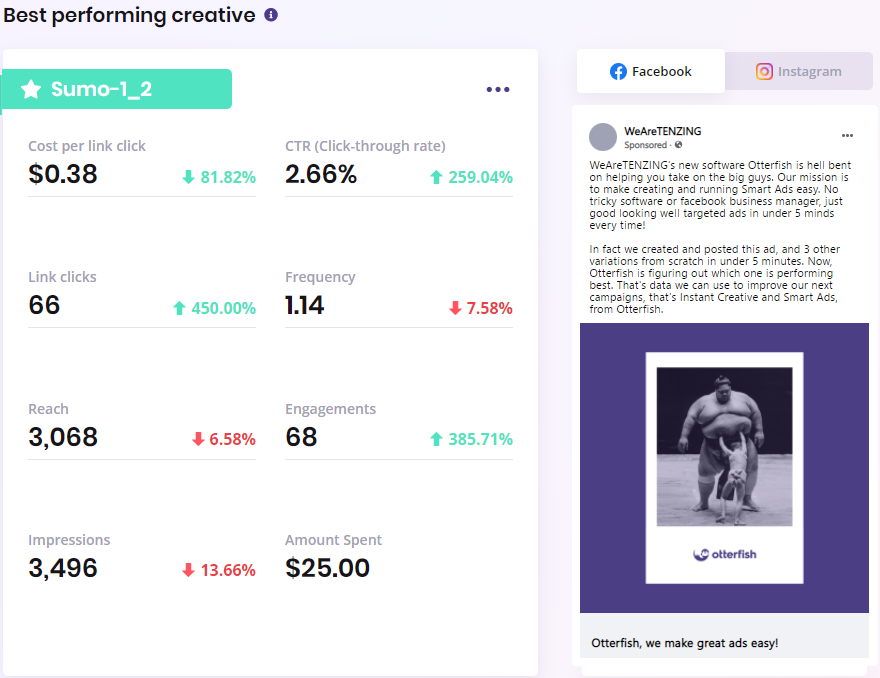Click the sumo wrestler ad image

pos(725,447)
